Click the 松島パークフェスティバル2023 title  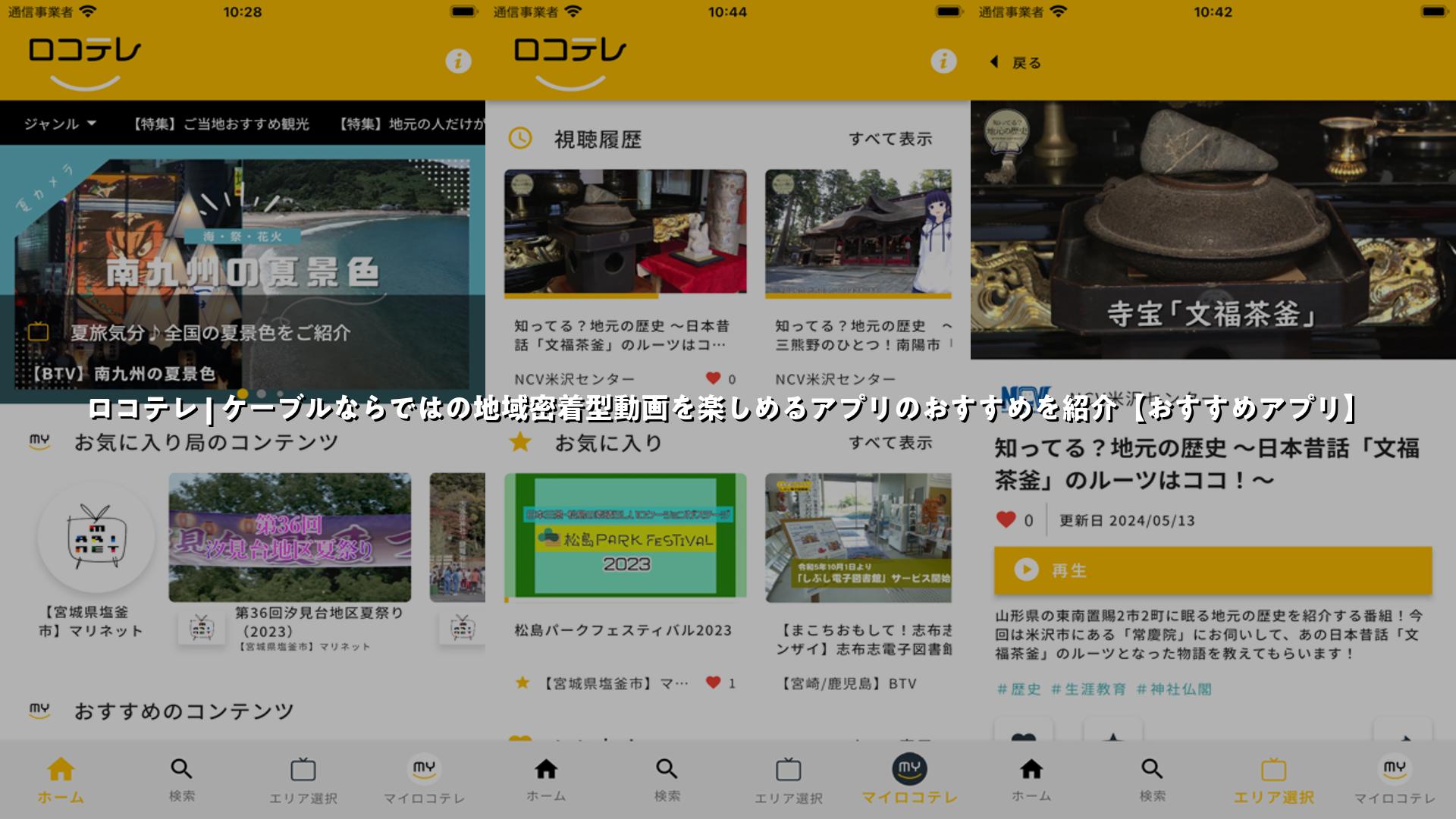pyautogui.click(x=623, y=630)
